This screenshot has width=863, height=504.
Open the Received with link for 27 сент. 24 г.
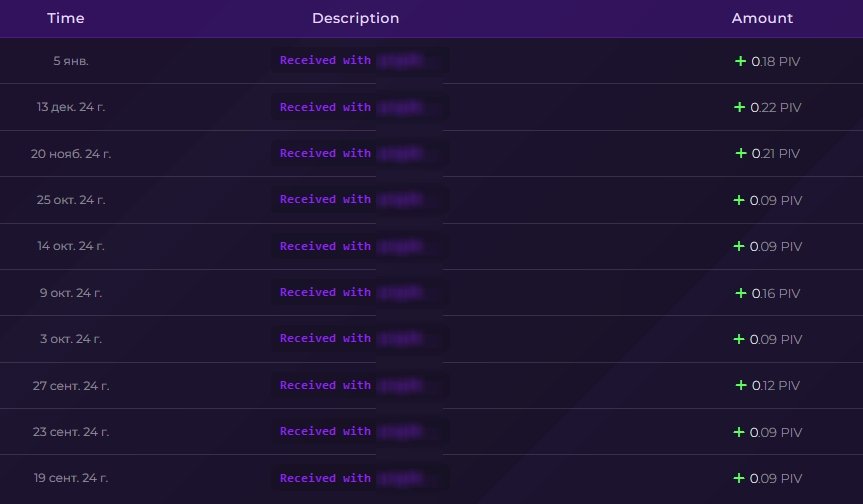coord(325,385)
